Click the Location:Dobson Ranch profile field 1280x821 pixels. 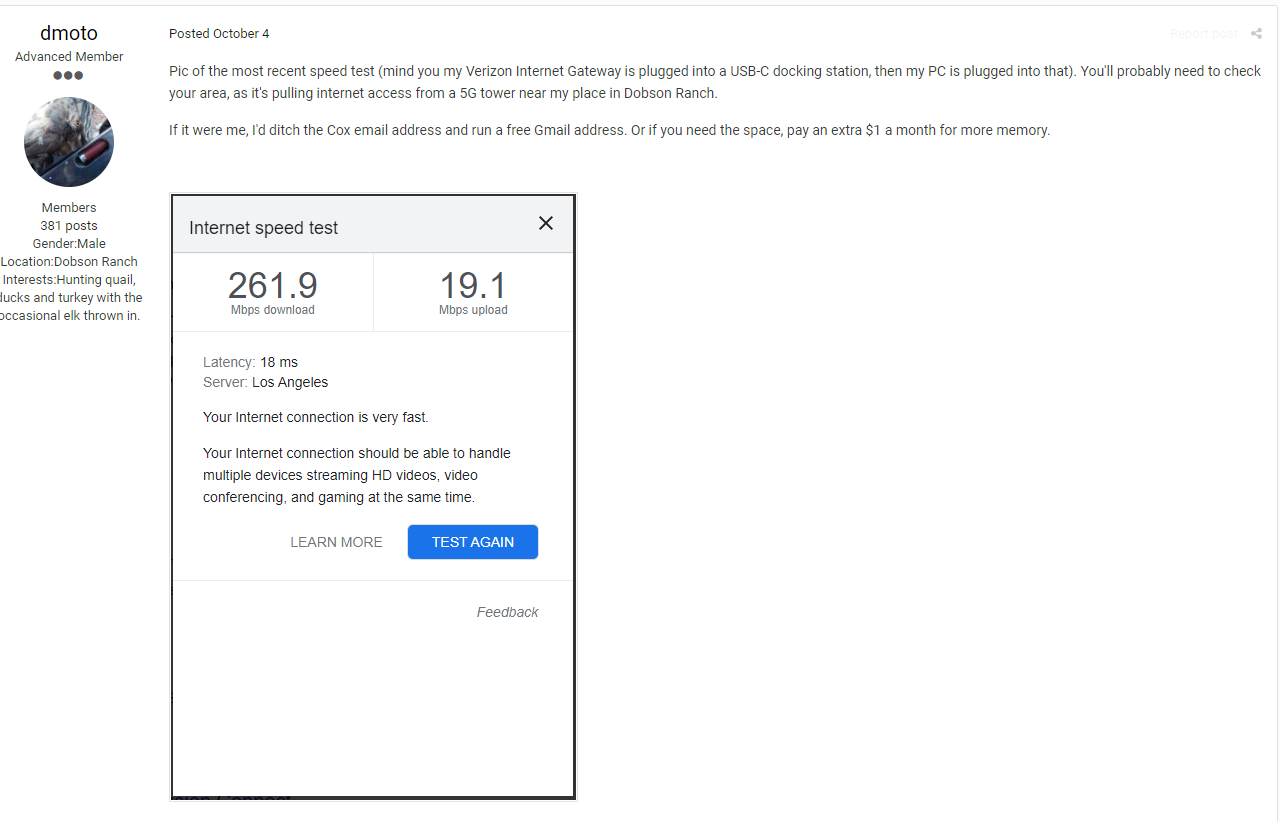(69, 262)
